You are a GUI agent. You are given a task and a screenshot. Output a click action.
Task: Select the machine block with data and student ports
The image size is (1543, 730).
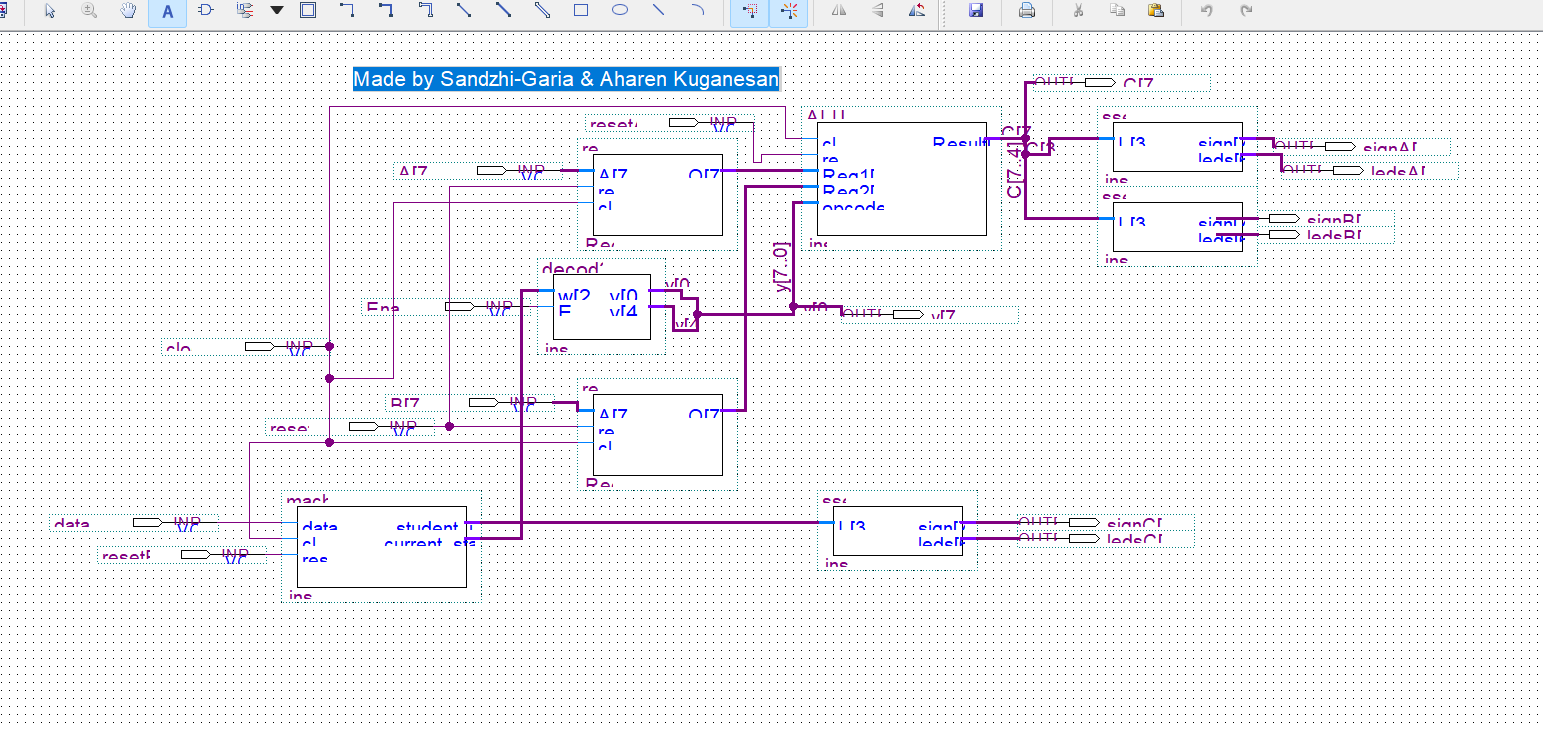(382, 547)
